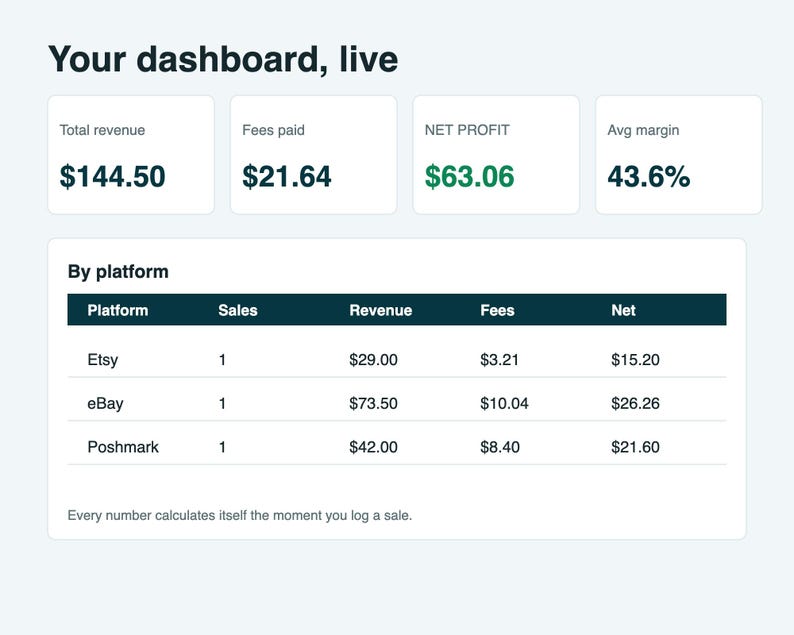Click the sales count in Poshmark row
Screen dimensions: 794x635
[222, 447]
